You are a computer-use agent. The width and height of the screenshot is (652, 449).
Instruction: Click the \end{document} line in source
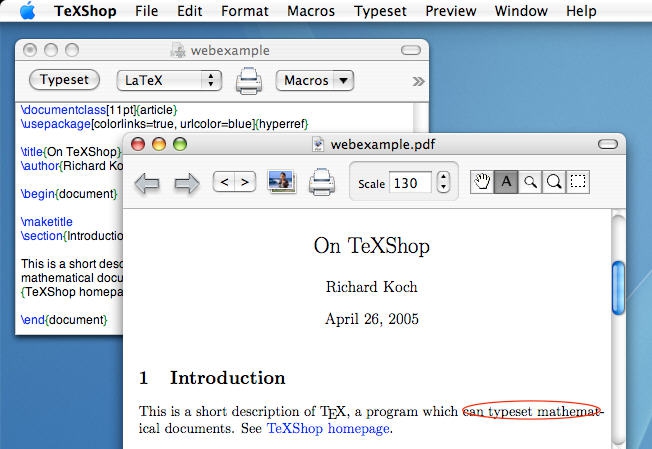(64, 320)
